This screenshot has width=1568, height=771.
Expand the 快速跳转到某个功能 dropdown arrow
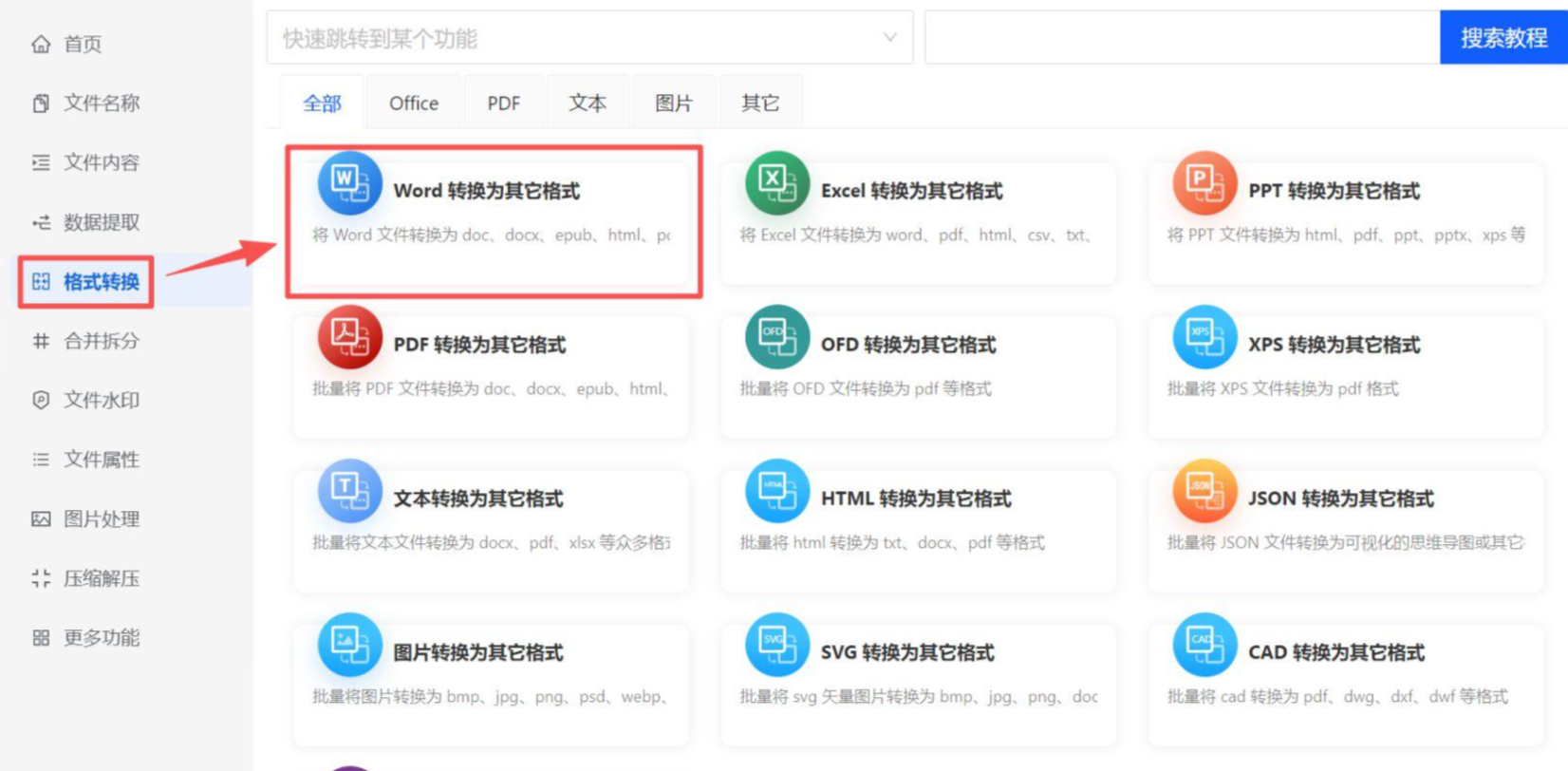tap(889, 38)
